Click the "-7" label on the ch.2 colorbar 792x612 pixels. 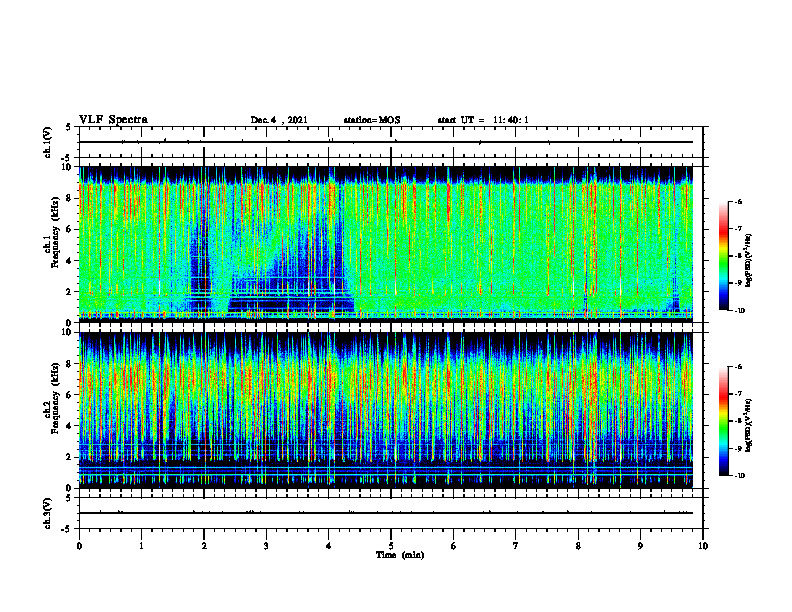point(738,394)
